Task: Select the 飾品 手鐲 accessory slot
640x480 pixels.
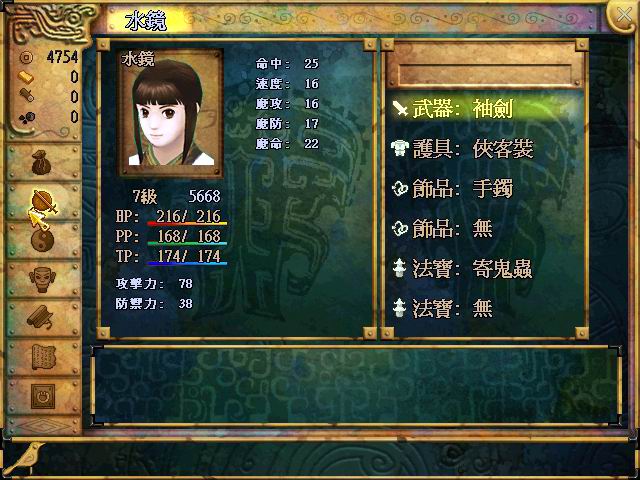Action: [x=486, y=189]
